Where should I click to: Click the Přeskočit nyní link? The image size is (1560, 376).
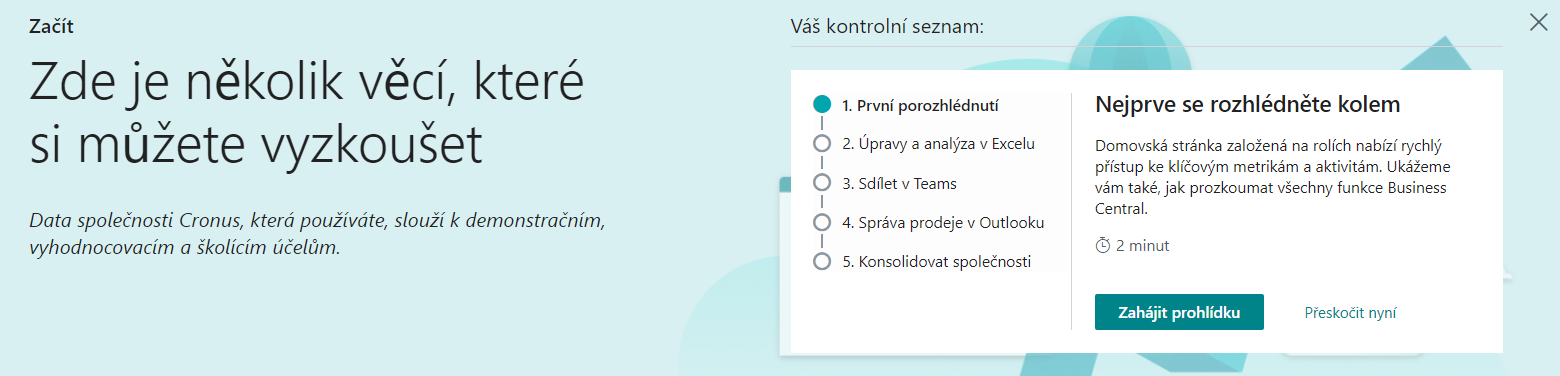[x=1350, y=313]
